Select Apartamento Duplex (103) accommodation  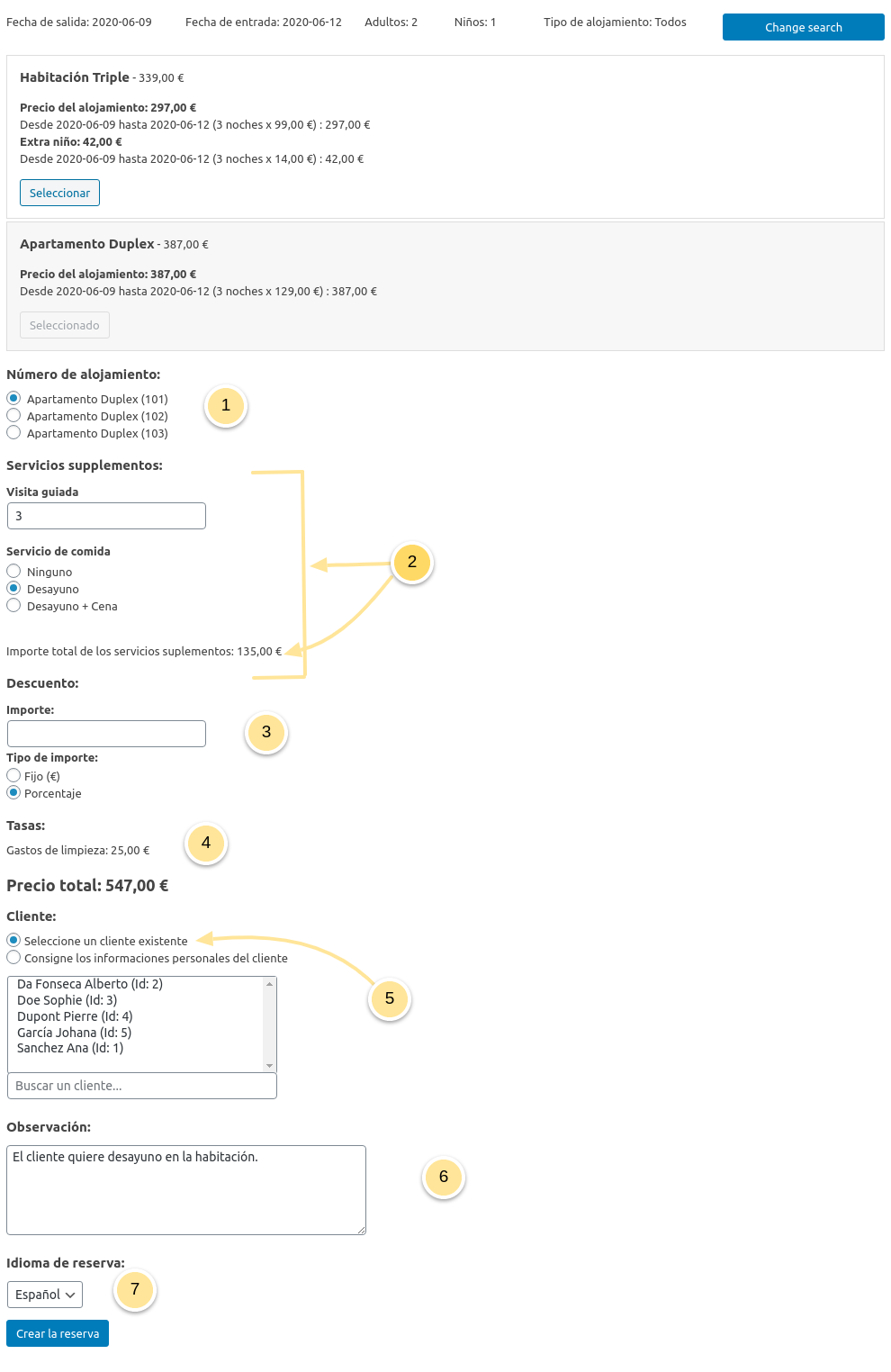tap(13, 432)
